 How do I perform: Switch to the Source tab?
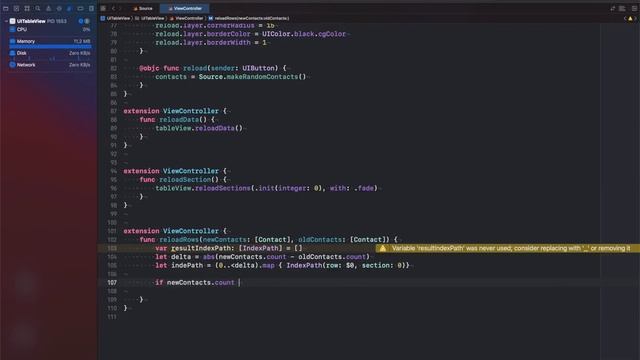(x=143, y=8)
